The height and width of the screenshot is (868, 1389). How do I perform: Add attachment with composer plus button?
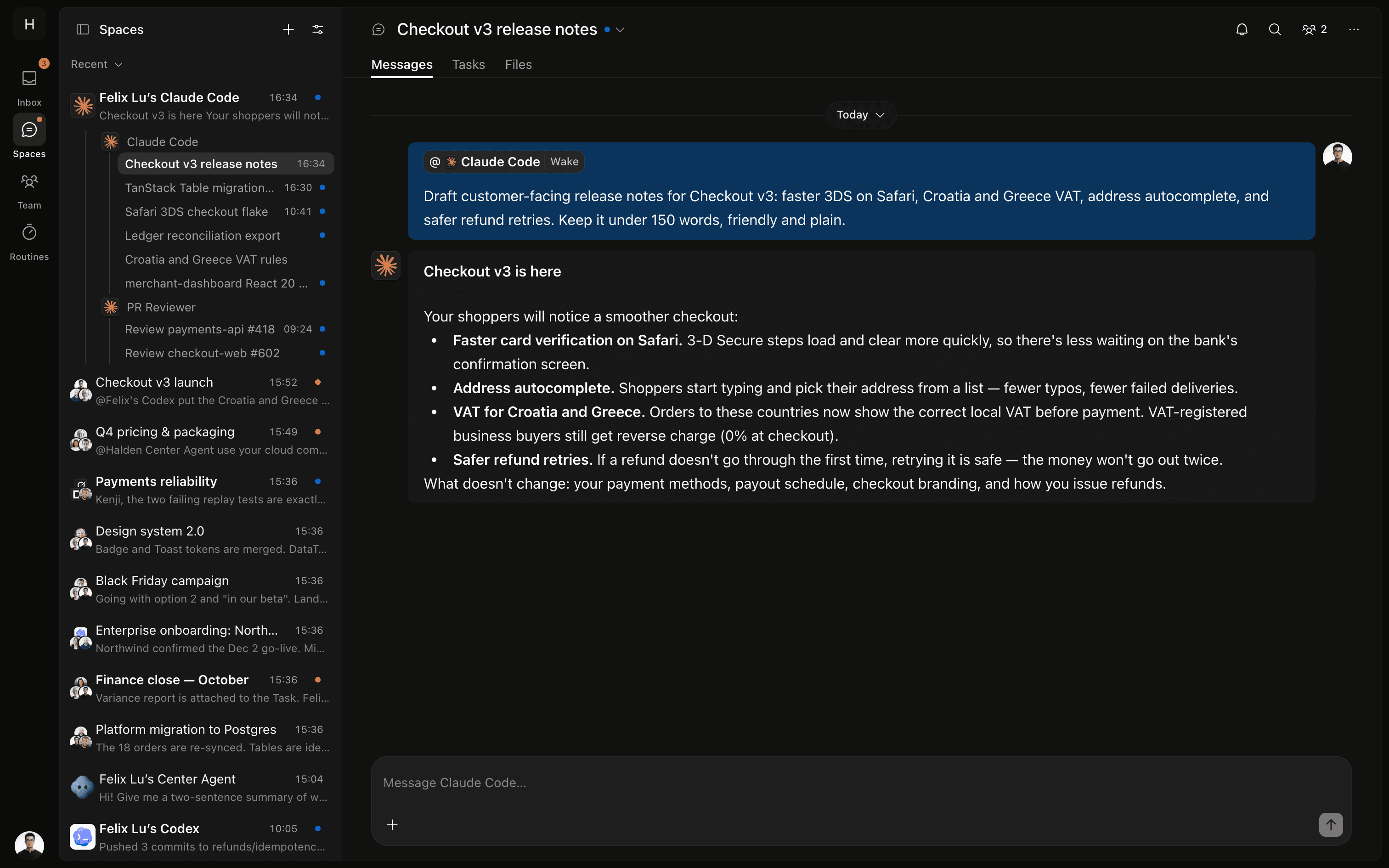tap(392, 825)
